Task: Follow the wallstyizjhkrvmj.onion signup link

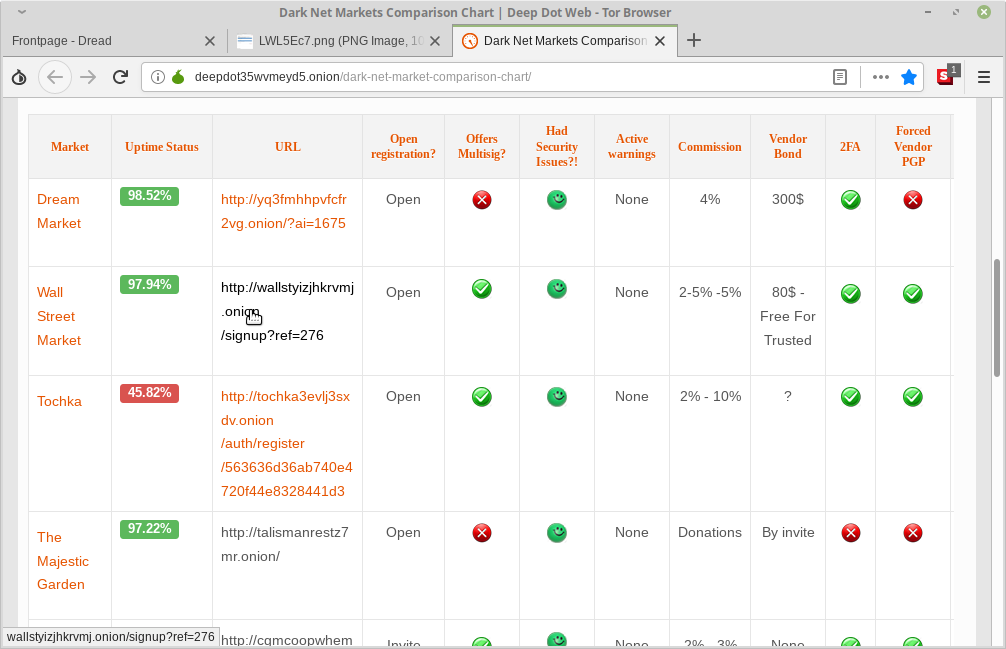Action: click(x=287, y=312)
